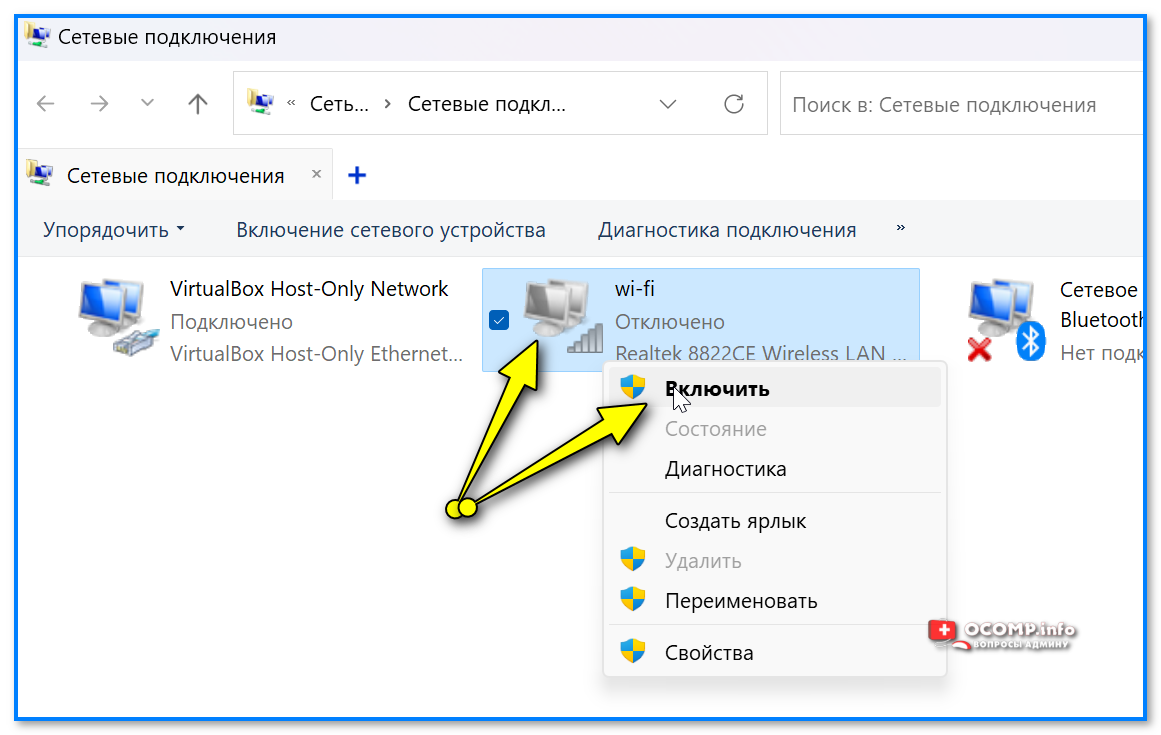
Task: Select the 'Сеть...' breadcrumb segment
Action: [x=339, y=104]
